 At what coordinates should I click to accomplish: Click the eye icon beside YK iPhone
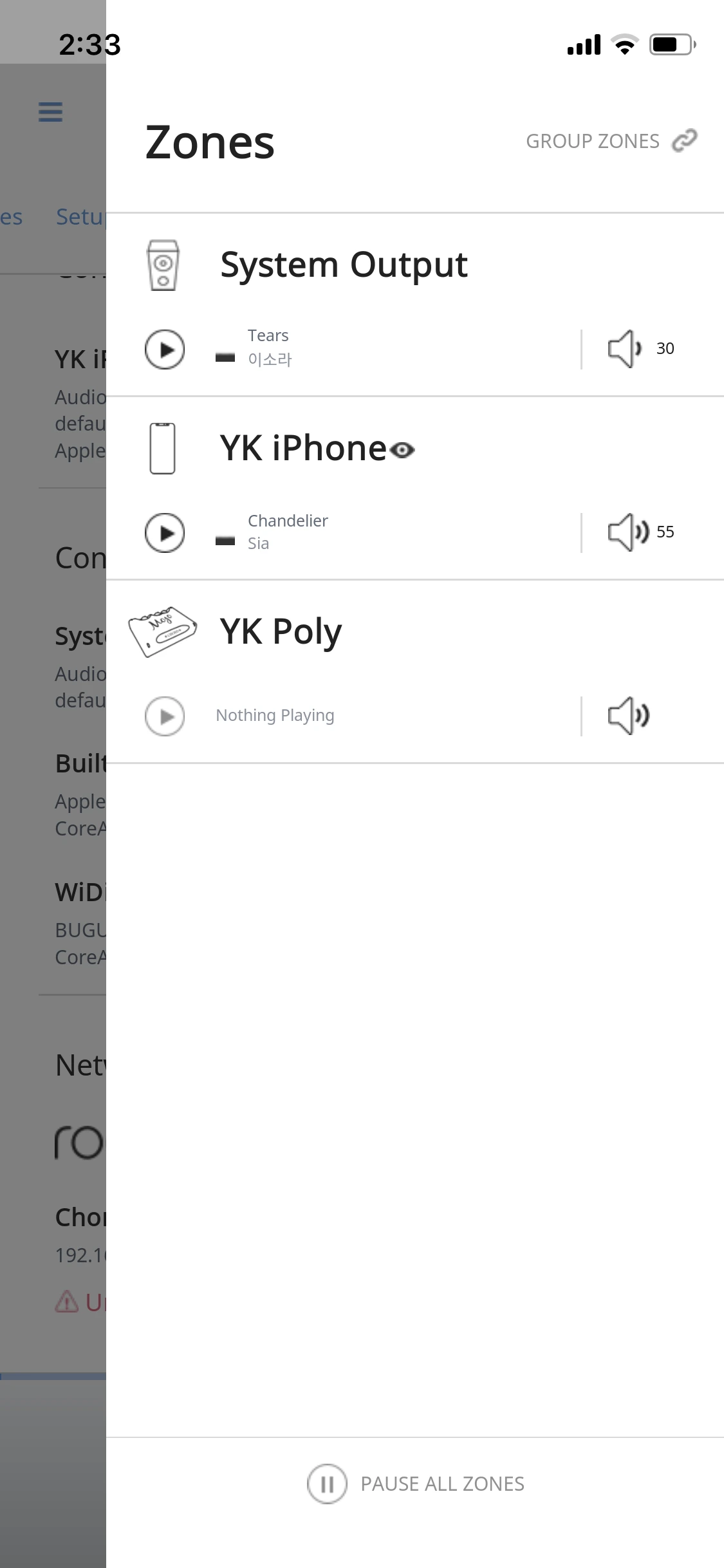402,450
